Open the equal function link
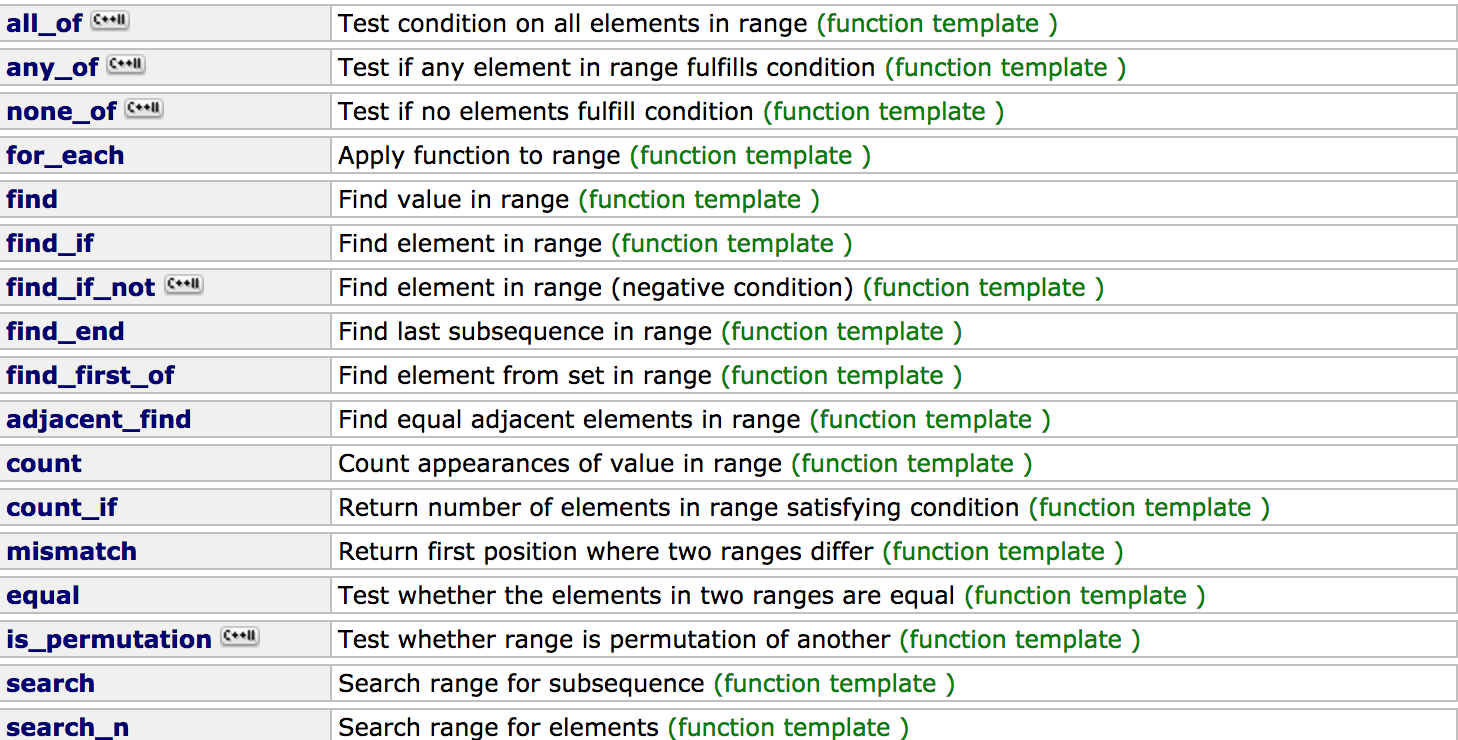This screenshot has width=1458, height=740. click(43, 596)
